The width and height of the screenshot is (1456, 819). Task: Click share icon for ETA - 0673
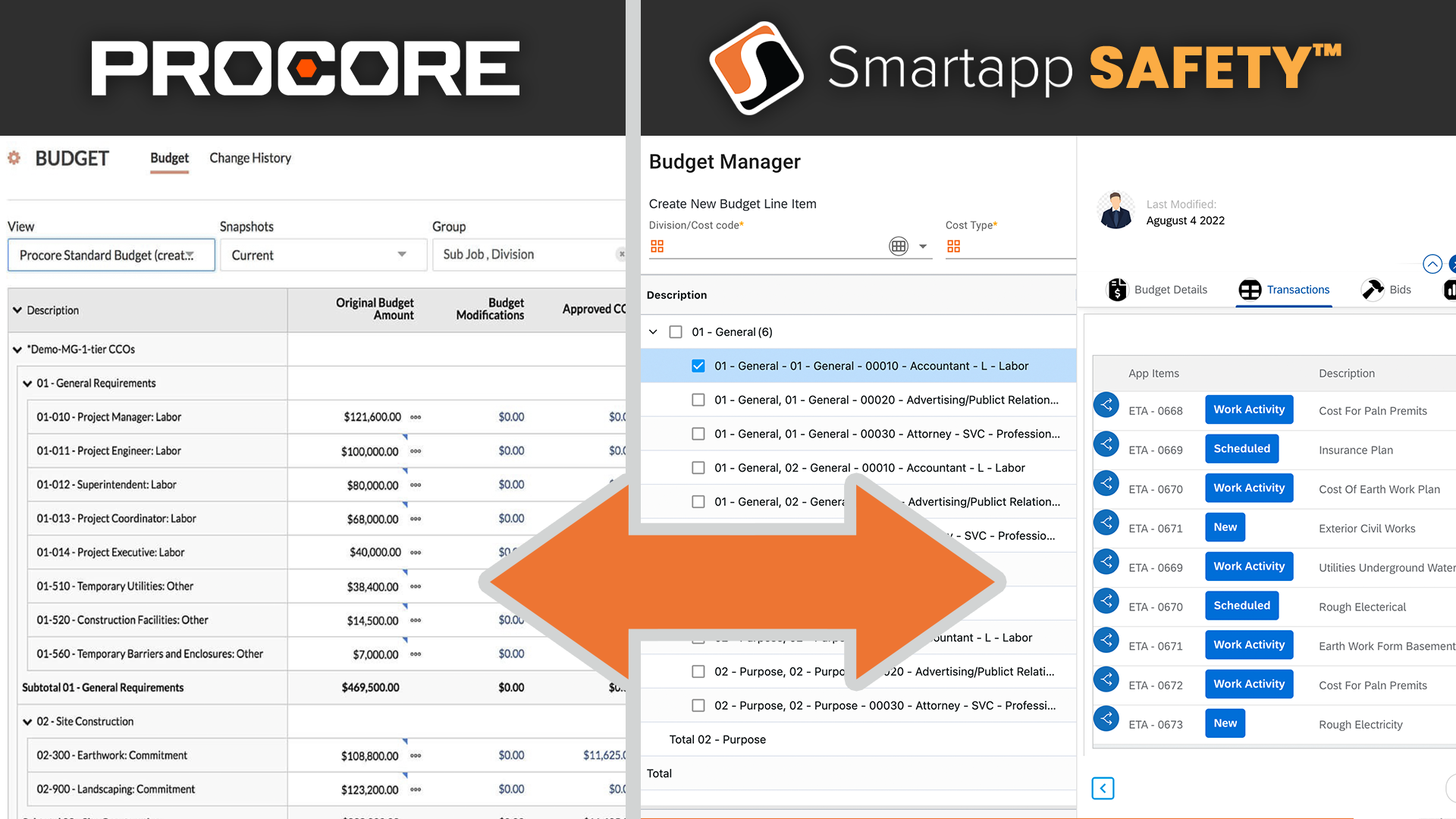(x=1106, y=719)
